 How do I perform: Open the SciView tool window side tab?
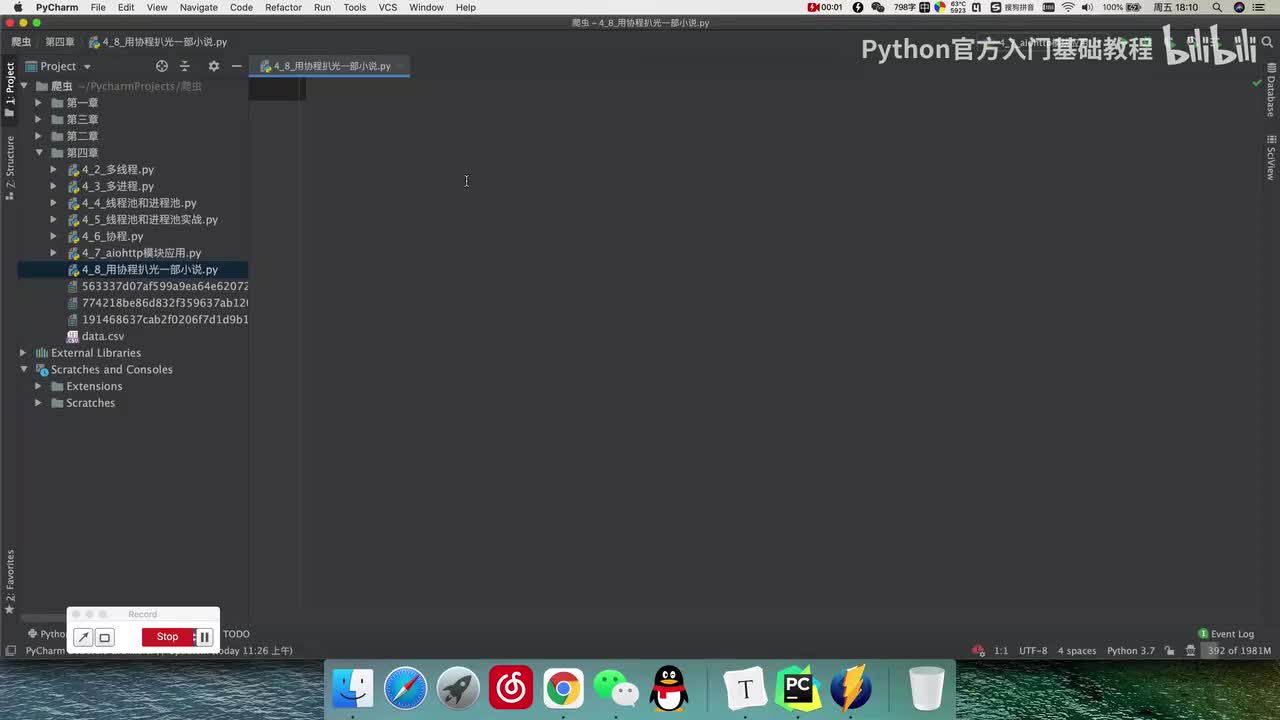pos(1271,157)
